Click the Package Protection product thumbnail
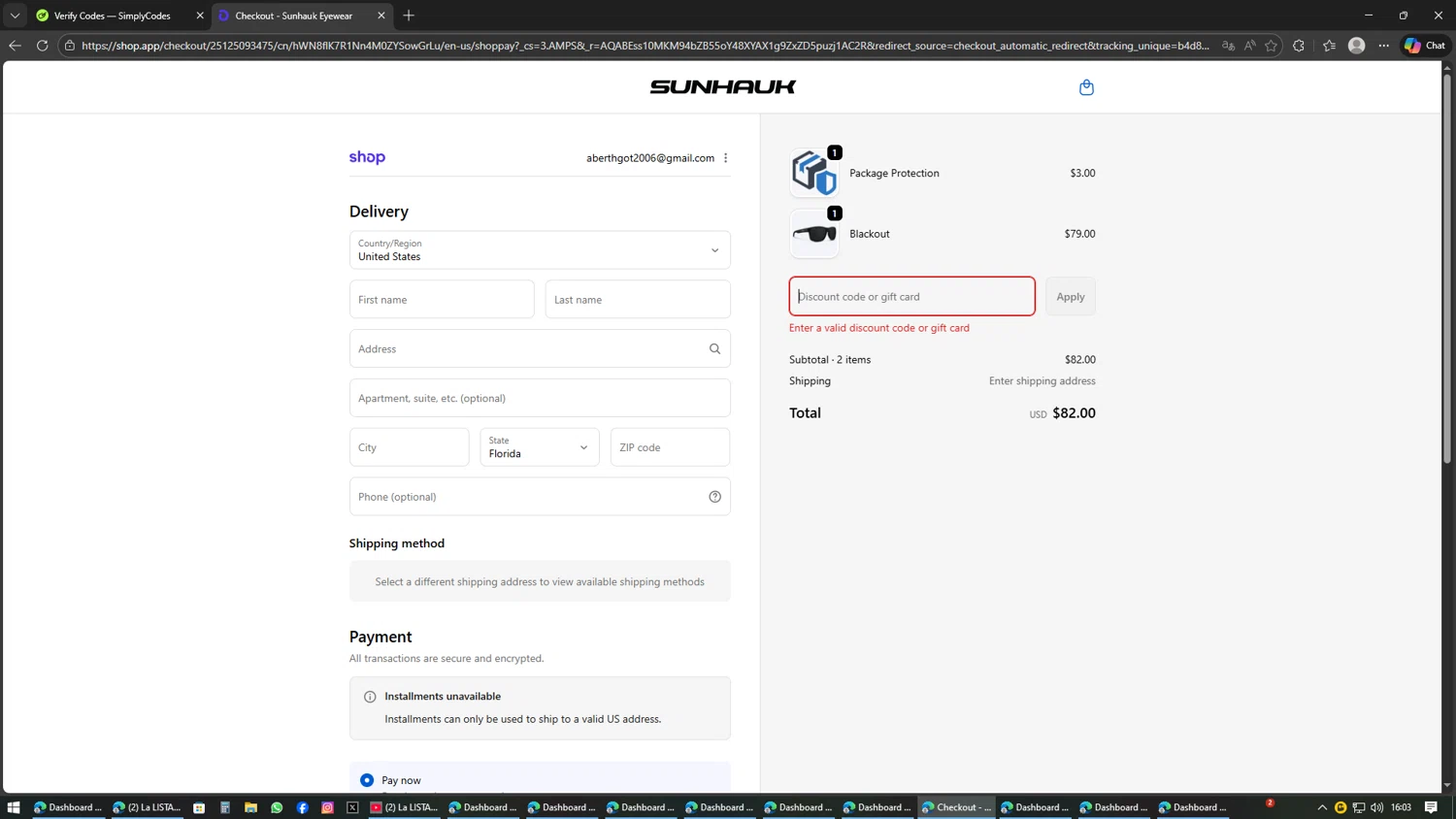This screenshot has width=1456, height=819. coord(814,173)
